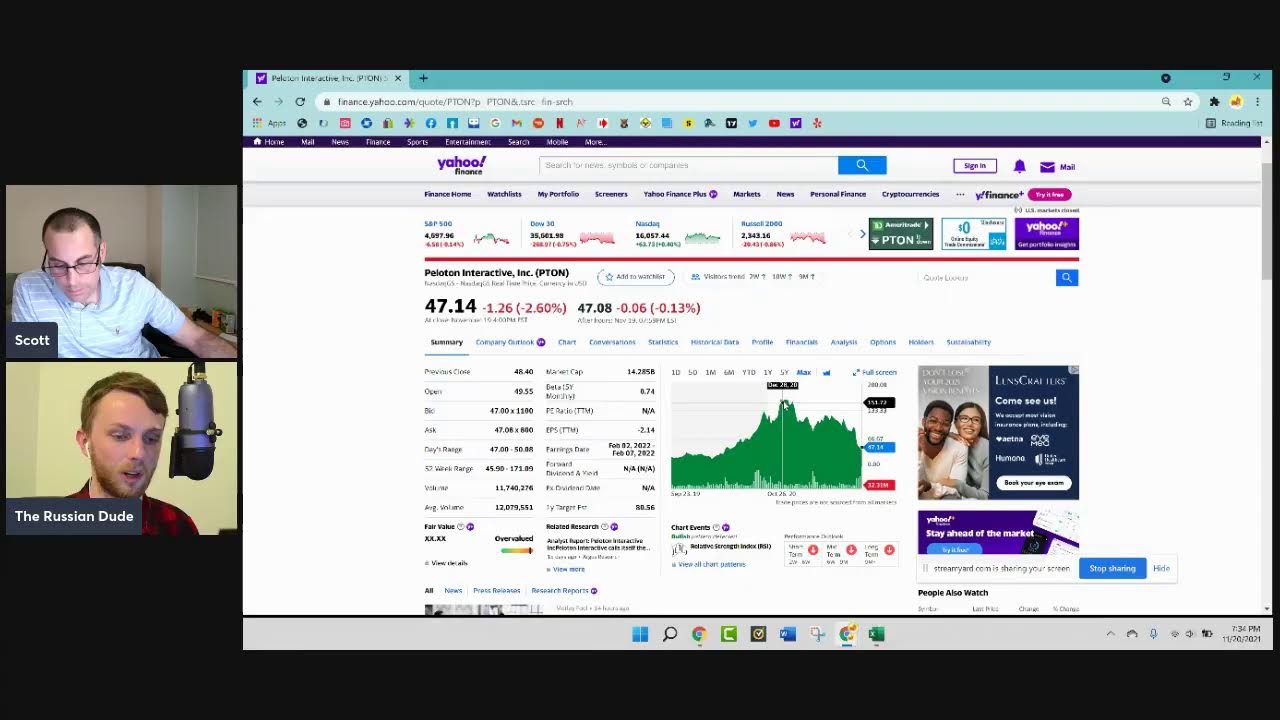Hide the screen sharing notice
This screenshot has height=720, width=1280.
(1161, 568)
